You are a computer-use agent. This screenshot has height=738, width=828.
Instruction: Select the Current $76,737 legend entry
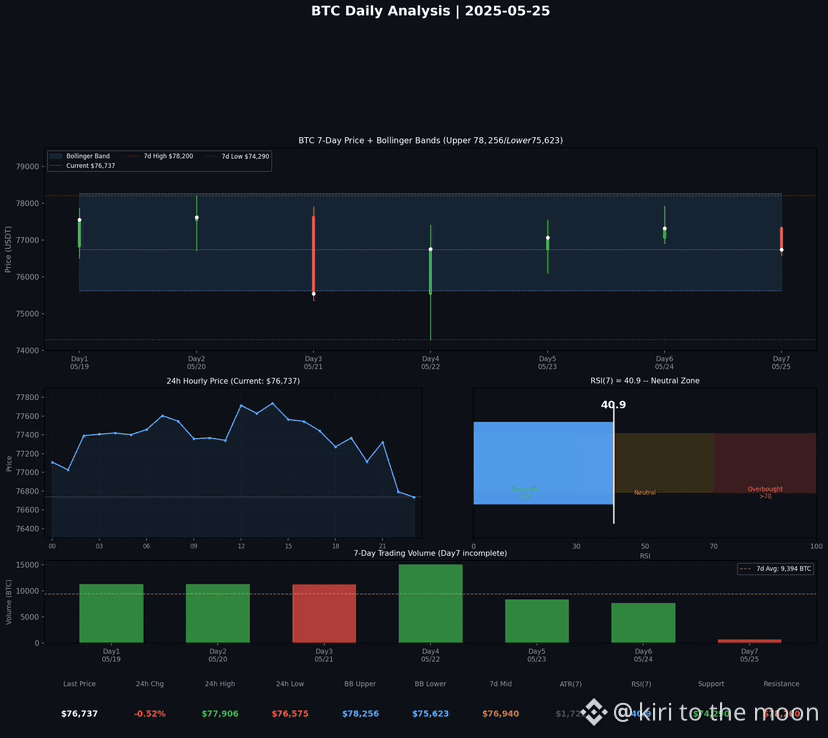coord(82,166)
